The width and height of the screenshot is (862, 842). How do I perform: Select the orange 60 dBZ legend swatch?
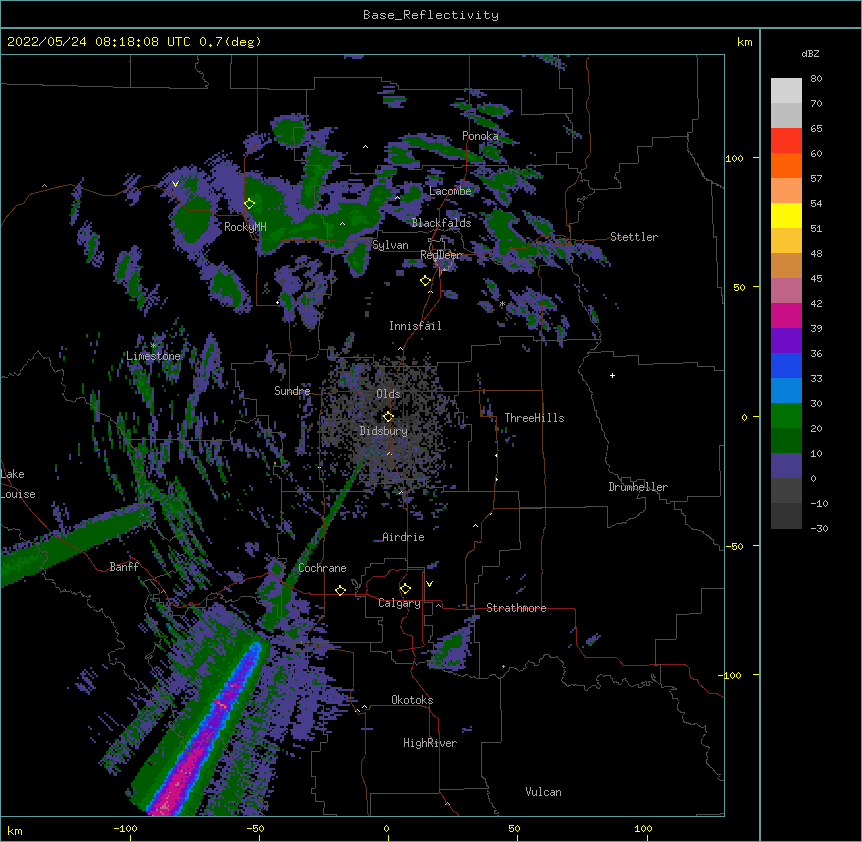786,165
